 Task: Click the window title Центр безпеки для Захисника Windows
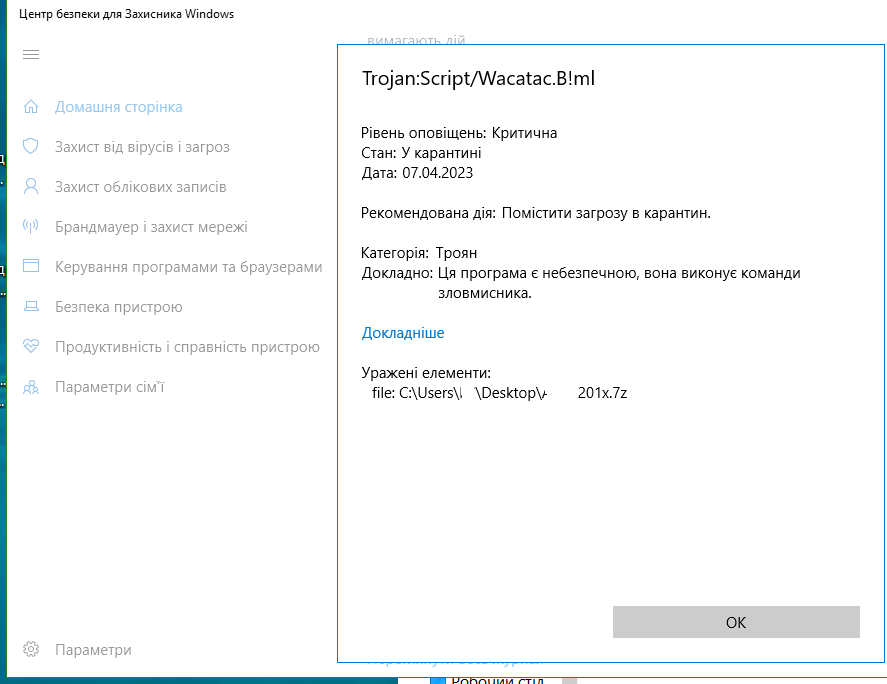(x=126, y=14)
